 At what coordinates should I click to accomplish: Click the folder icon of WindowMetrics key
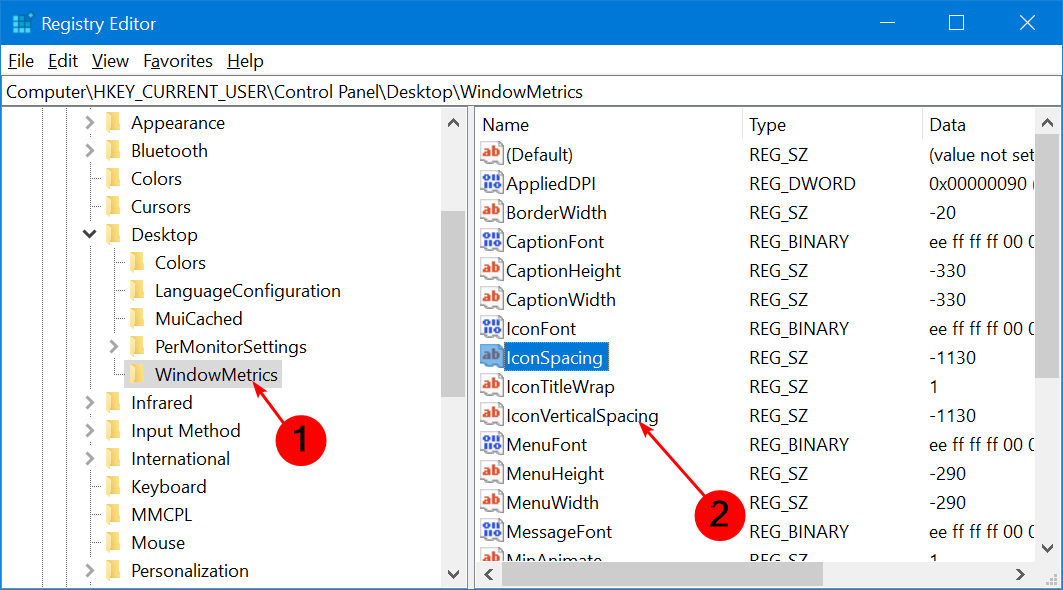coord(137,374)
